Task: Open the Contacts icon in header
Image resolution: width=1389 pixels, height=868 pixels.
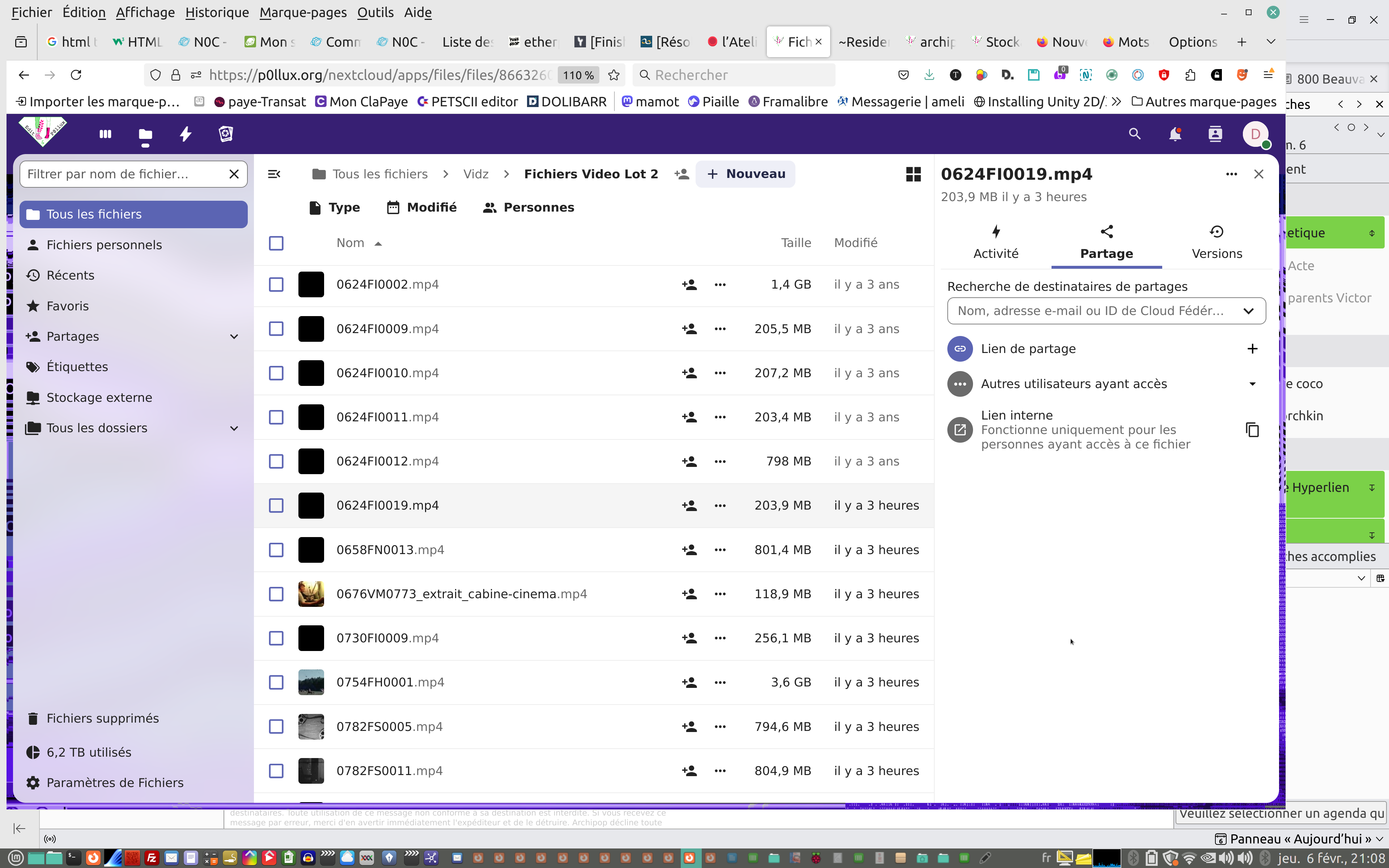Action: point(1215,134)
